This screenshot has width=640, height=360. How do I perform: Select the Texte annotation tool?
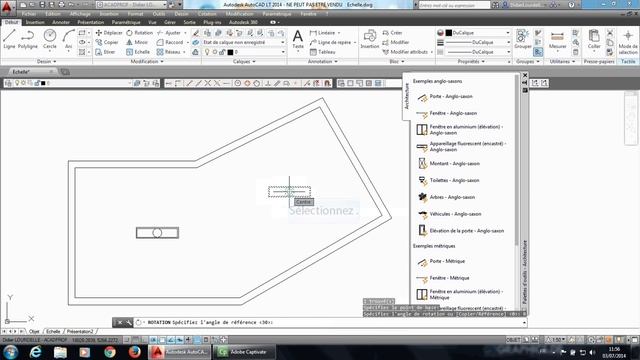pos(298,40)
